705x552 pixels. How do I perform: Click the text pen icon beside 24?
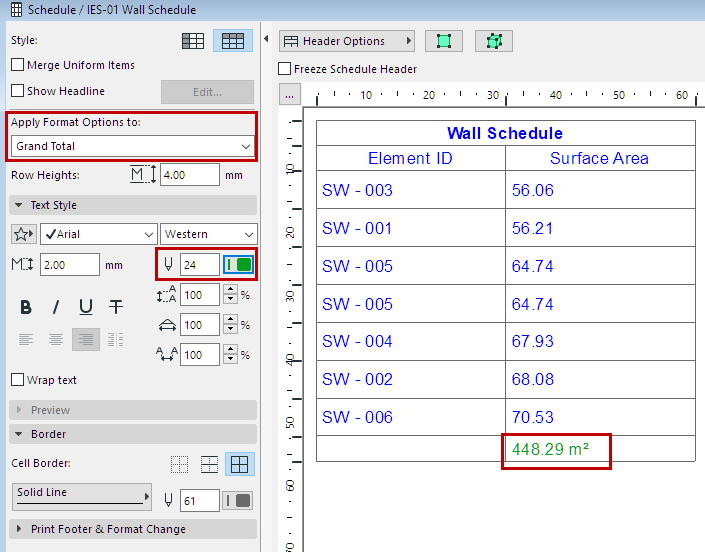pos(168,264)
